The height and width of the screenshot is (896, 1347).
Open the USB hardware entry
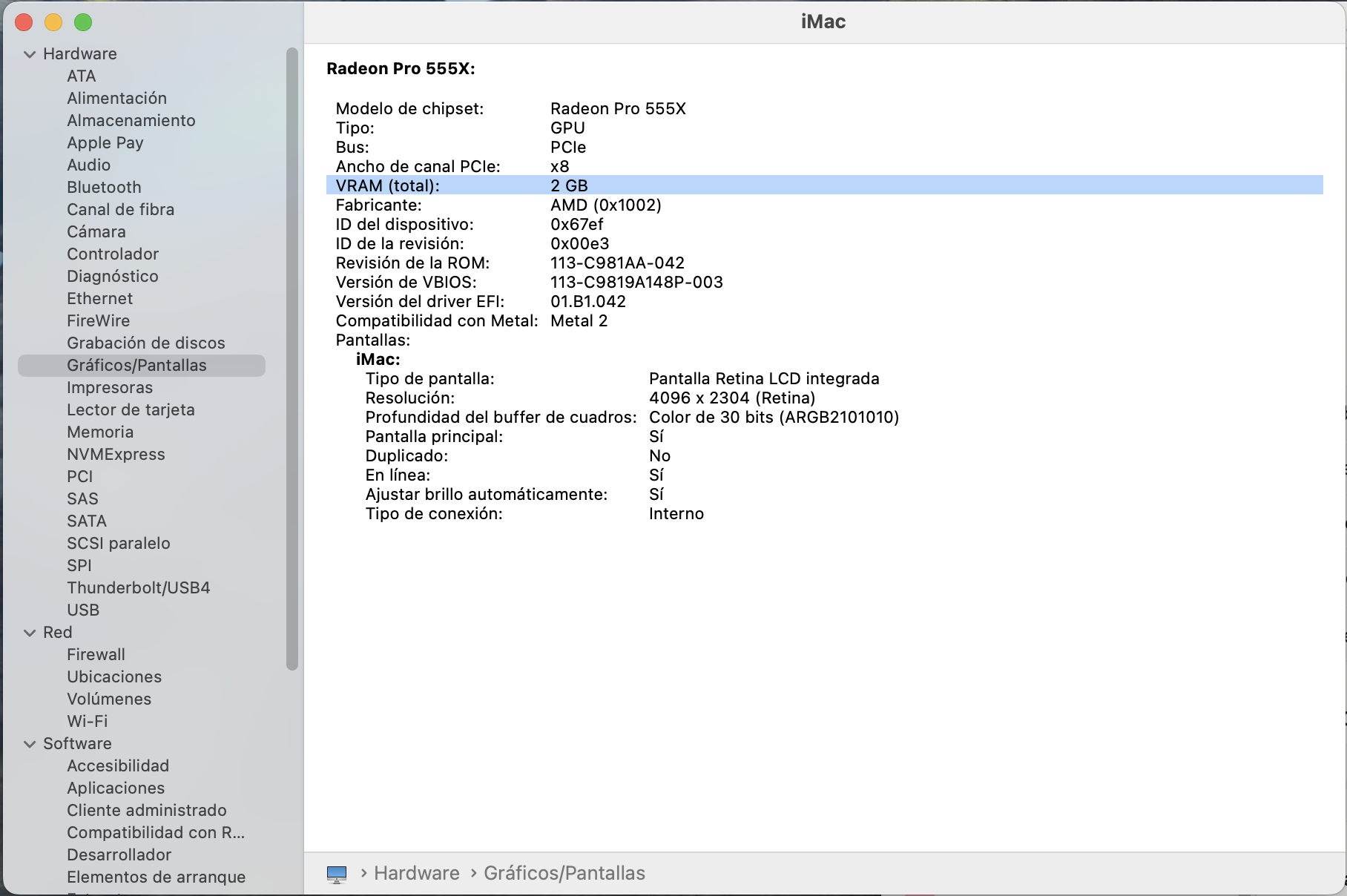83,610
